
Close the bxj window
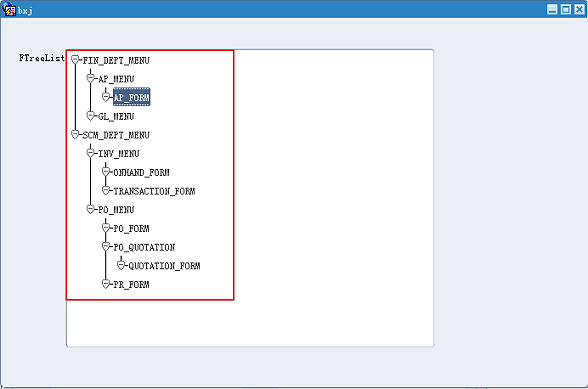click(x=579, y=9)
